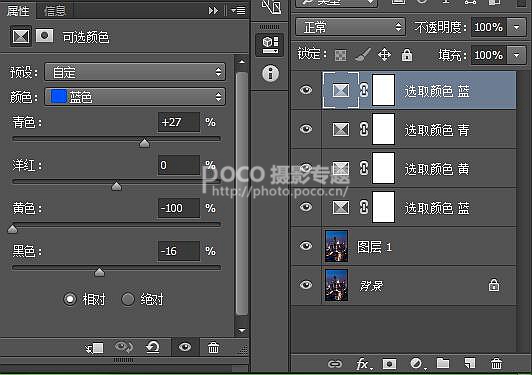Delete adjustment via Properties panel trash icon

[x=213, y=348]
